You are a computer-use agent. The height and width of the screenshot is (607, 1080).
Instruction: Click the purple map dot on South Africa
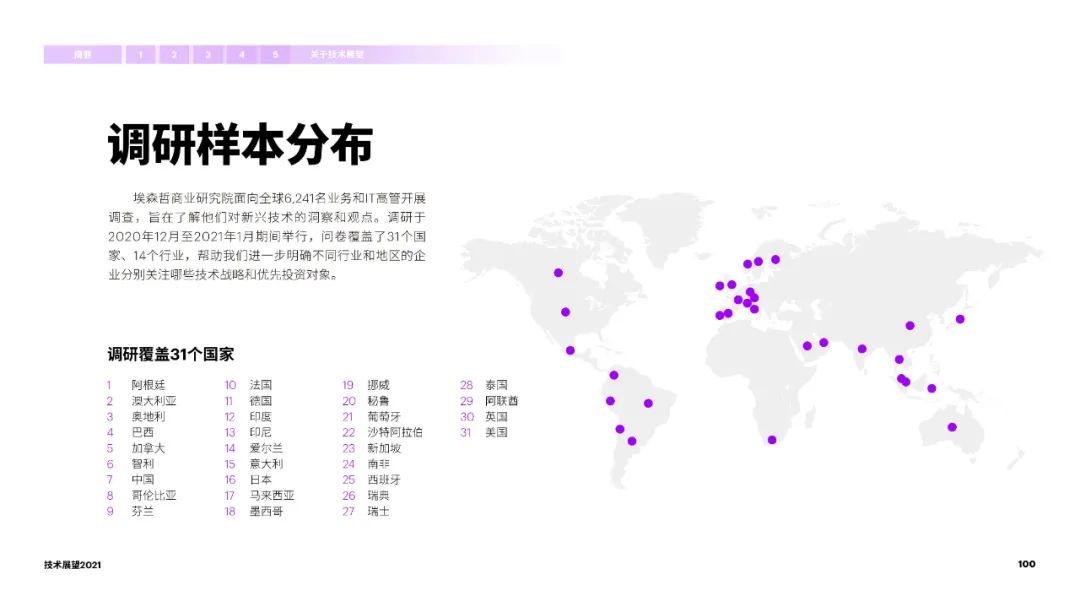[772, 440]
